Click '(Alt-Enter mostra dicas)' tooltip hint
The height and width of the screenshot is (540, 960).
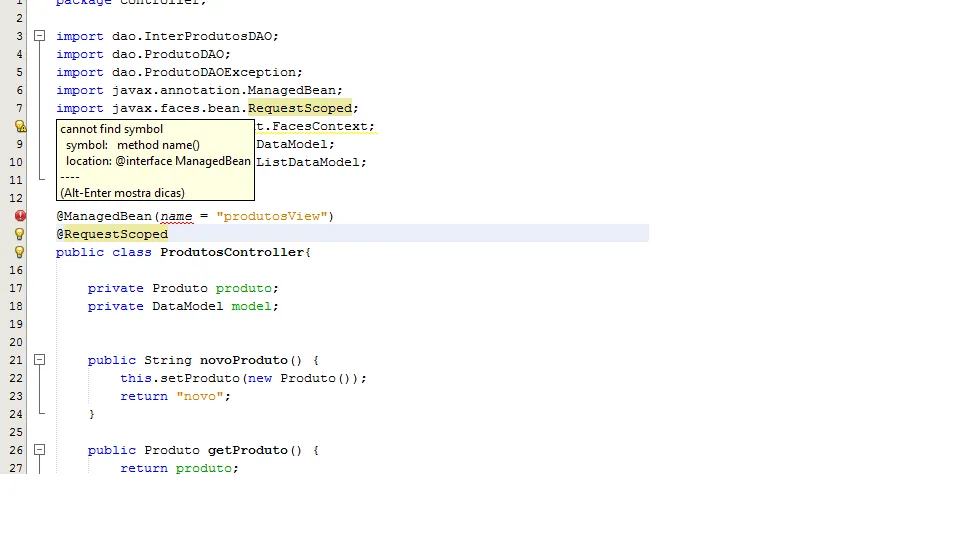[122, 193]
